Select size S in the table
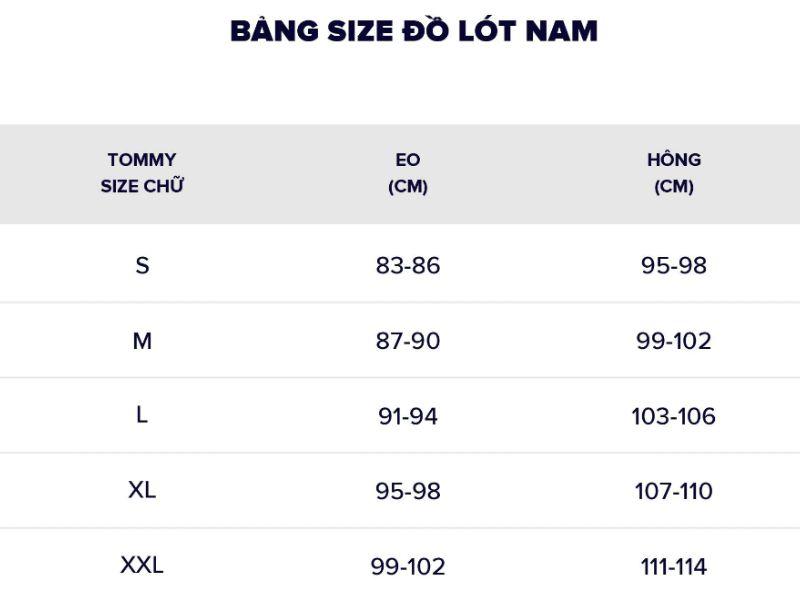800x600 pixels. 142,266
